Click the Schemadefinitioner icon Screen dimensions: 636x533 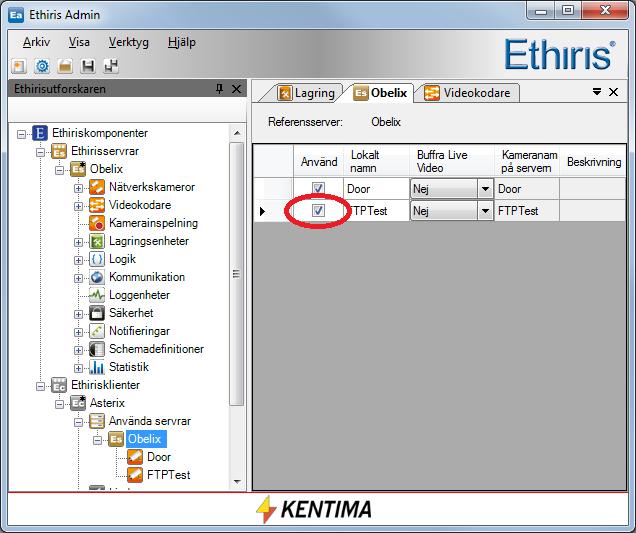[97, 349]
